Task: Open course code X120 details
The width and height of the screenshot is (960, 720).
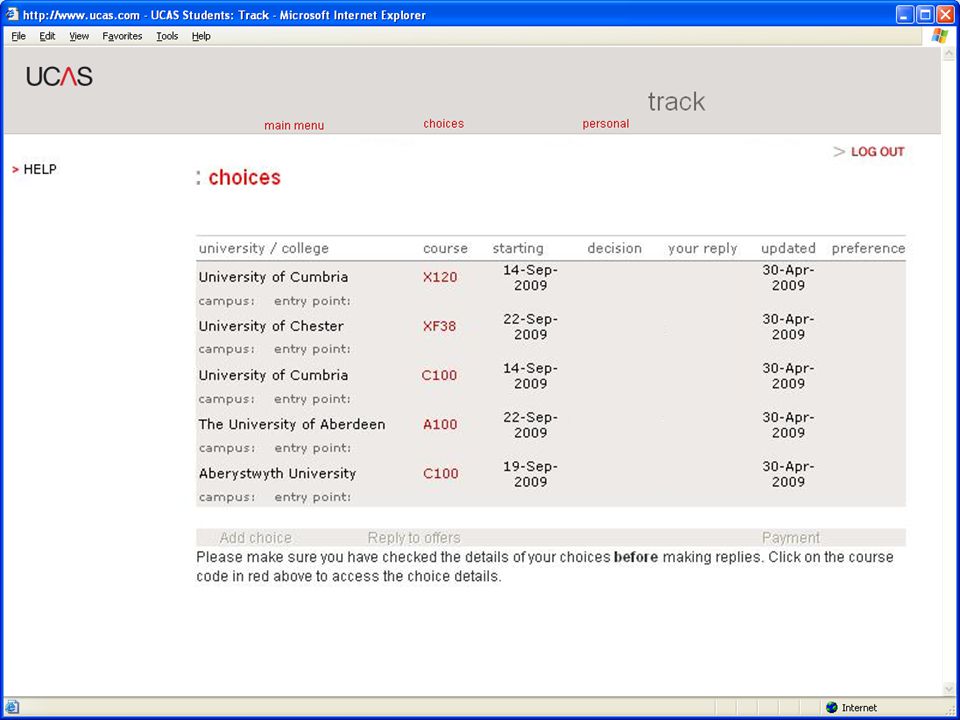Action: coord(440,277)
